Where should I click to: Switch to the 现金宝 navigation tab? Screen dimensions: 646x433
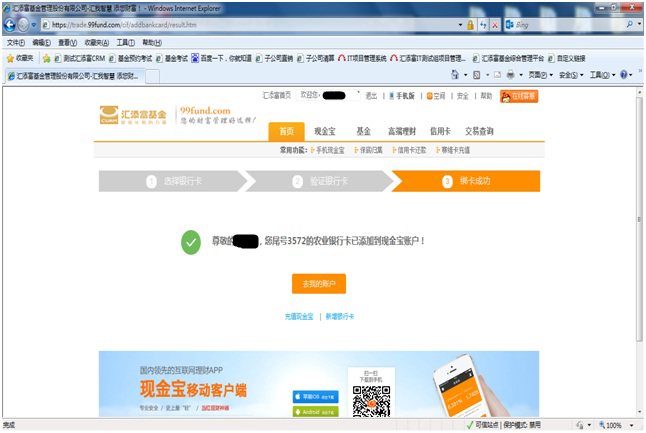click(324, 131)
